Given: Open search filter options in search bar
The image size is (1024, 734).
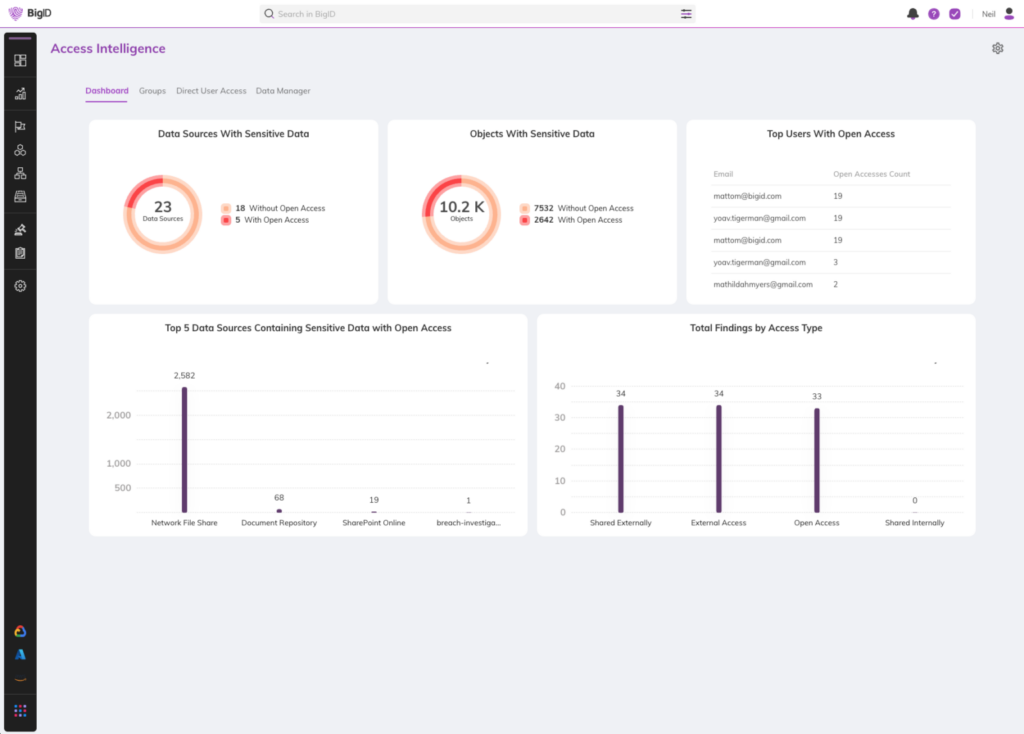Looking at the screenshot, I should pyautogui.click(x=686, y=14).
